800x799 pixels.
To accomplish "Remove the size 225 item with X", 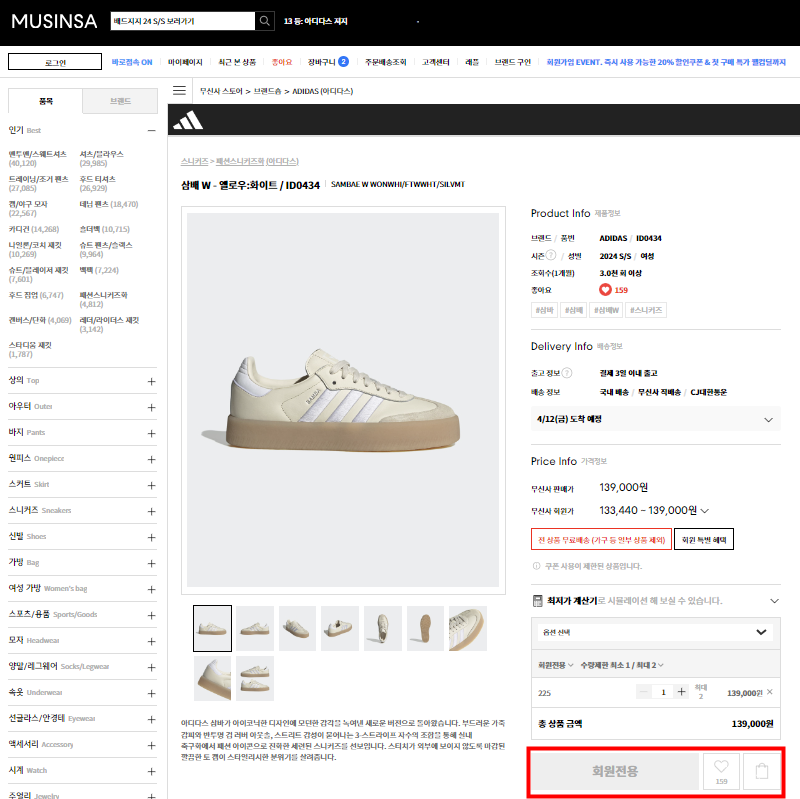I will pyautogui.click(x=769, y=692).
